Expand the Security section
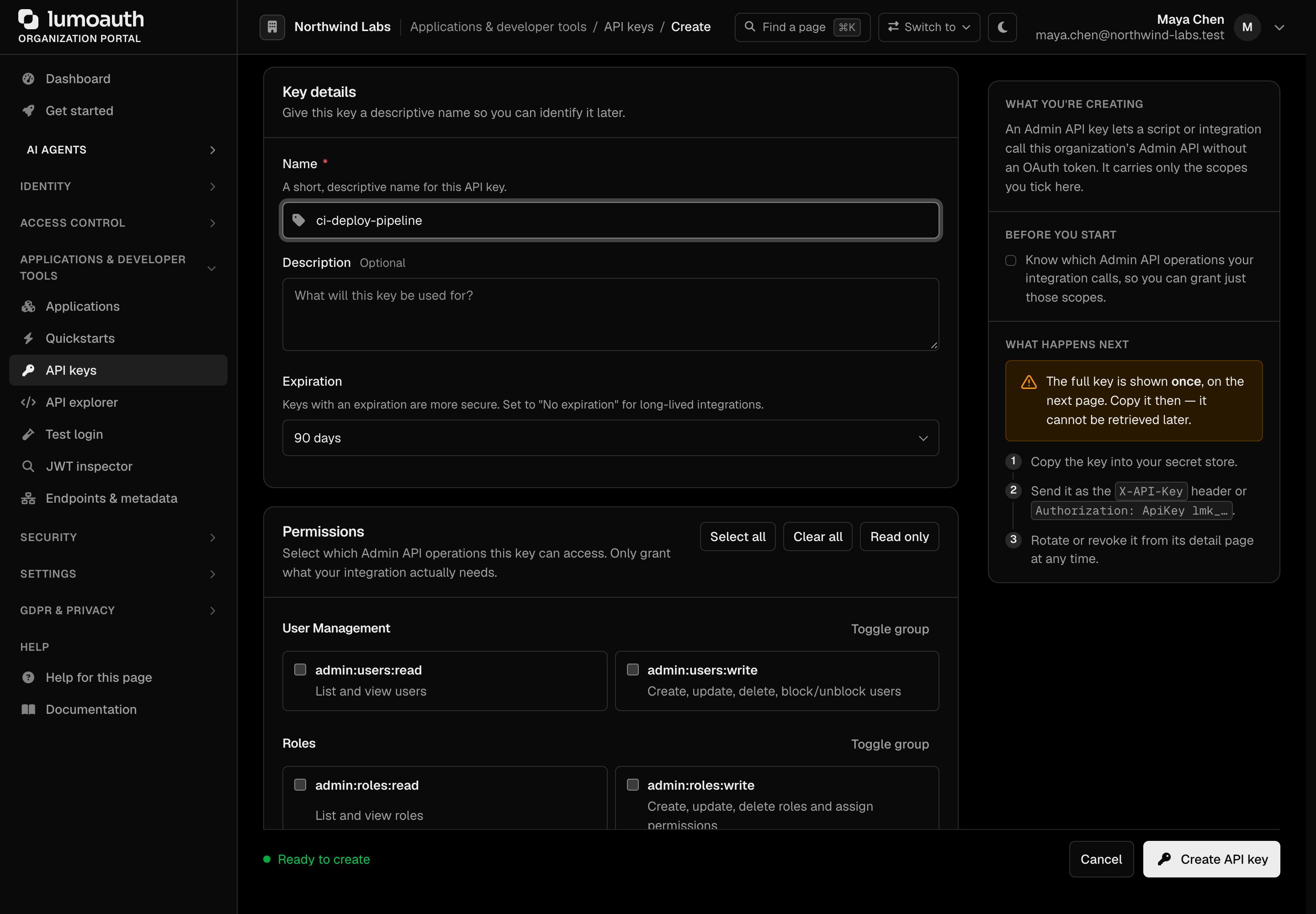The width and height of the screenshot is (1316, 914). pos(118,537)
